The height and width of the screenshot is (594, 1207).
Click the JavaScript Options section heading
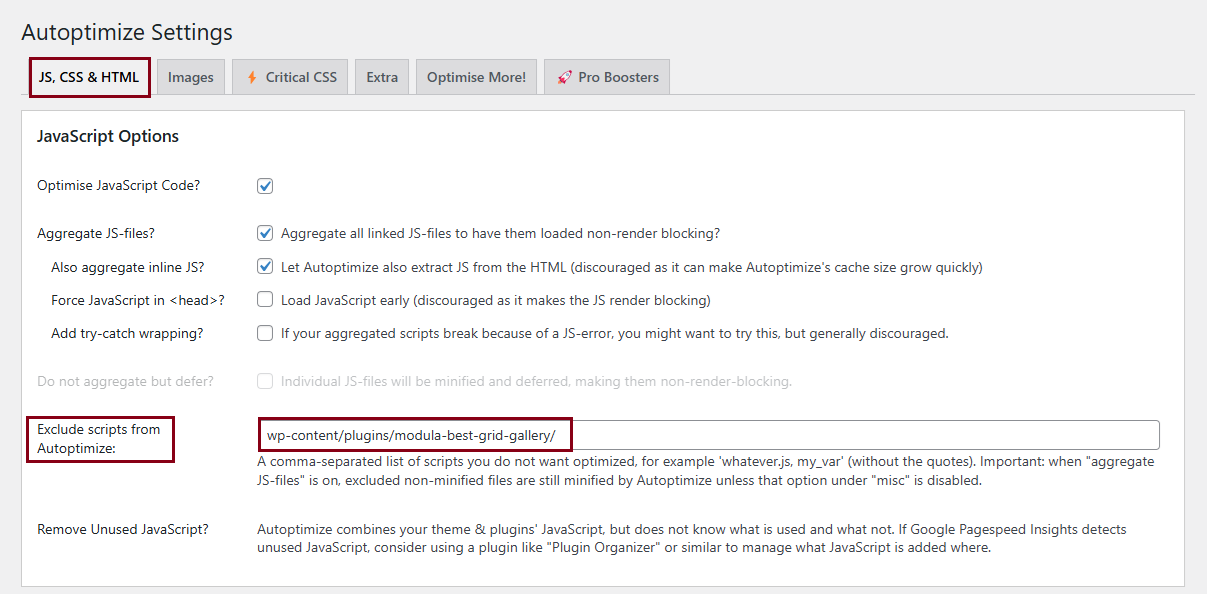(108, 136)
